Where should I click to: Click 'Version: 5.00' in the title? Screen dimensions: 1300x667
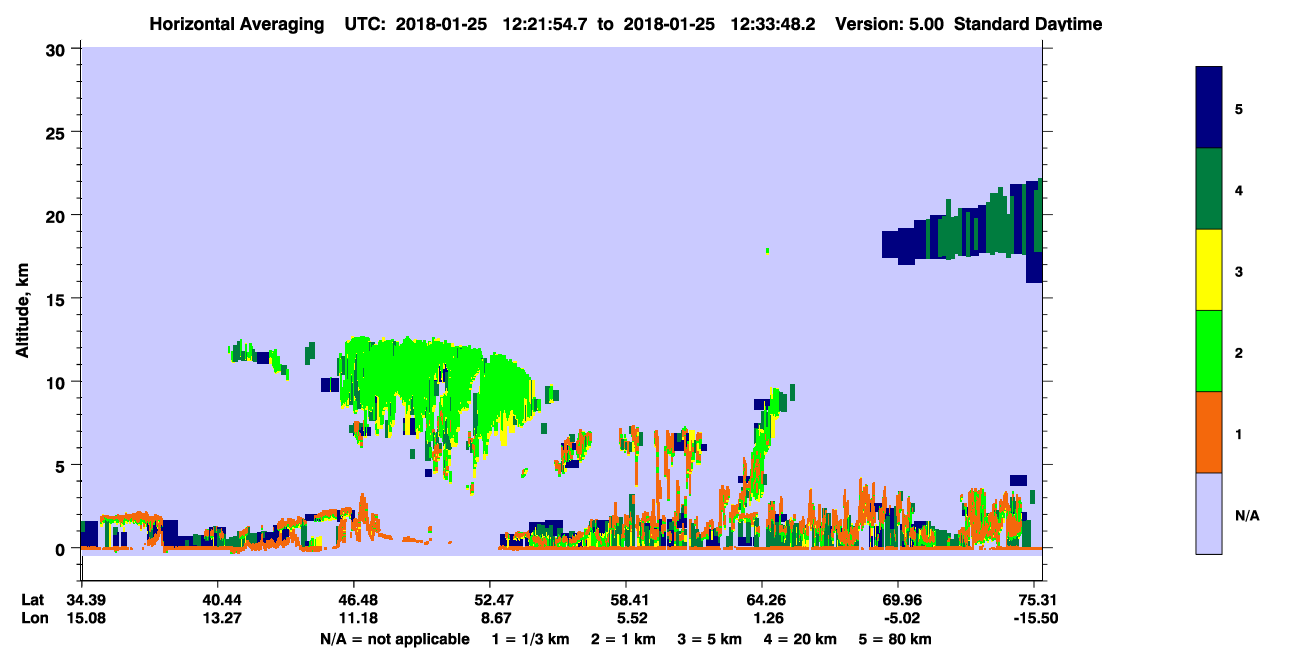click(x=888, y=24)
